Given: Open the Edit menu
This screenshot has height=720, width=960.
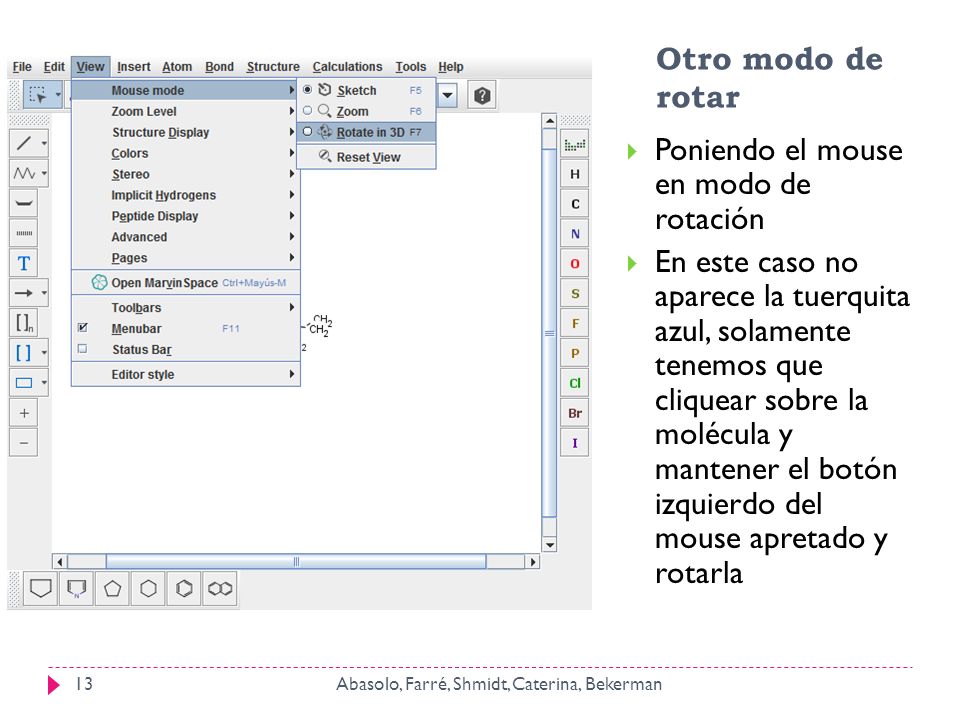Looking at the screenshot, I should pyautogui.click(x=54, y=67).
